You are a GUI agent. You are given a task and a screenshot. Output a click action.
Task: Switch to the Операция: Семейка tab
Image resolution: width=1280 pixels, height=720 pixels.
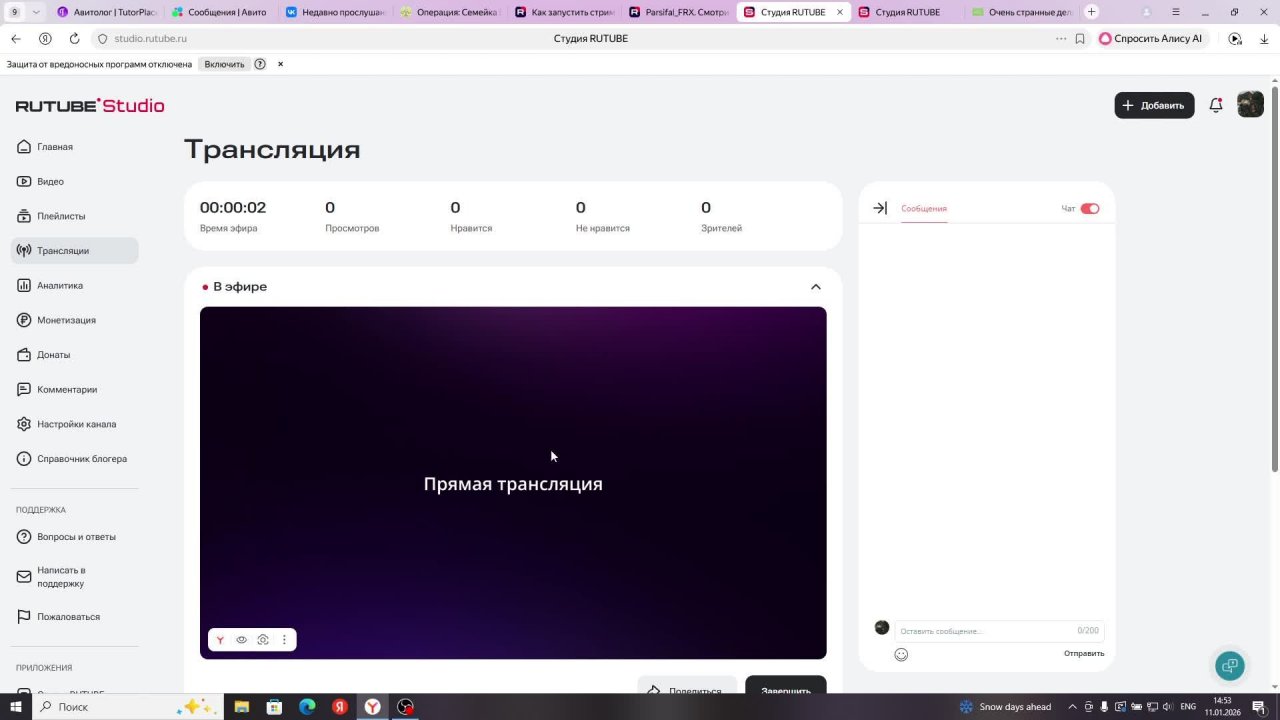coord(448,12)
